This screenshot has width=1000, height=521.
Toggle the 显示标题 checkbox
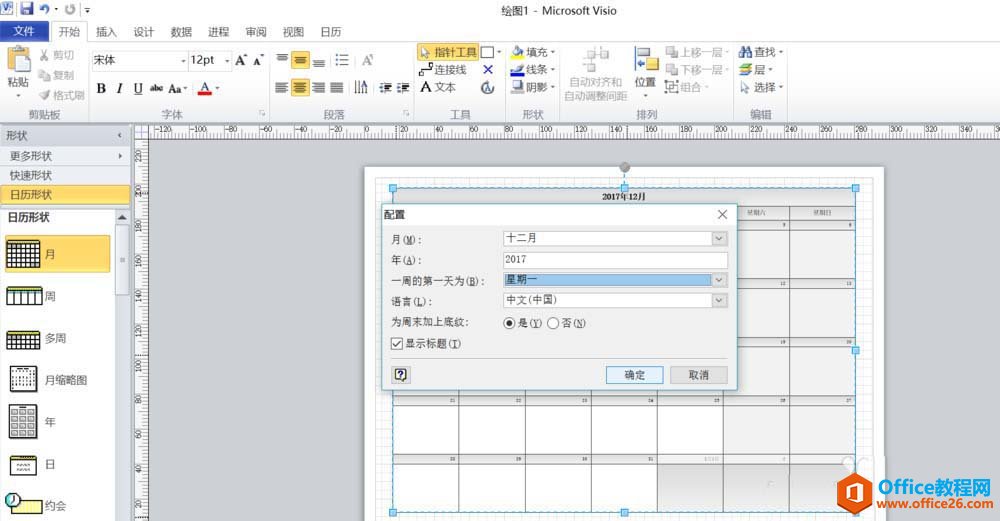pos(397,344)
